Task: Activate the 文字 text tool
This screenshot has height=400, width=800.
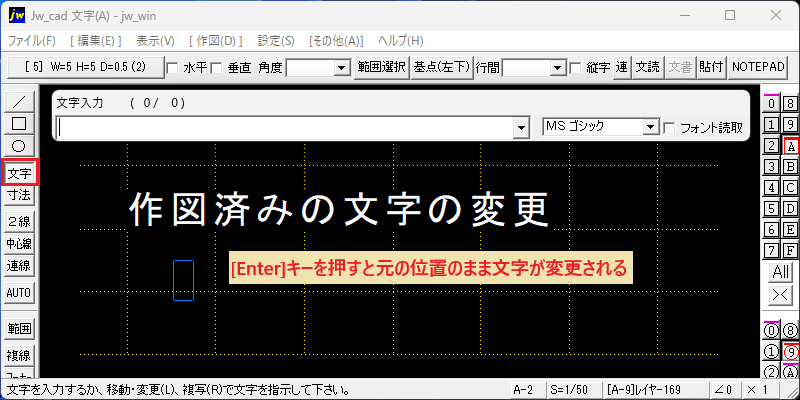Action: (x=19, y=173)
